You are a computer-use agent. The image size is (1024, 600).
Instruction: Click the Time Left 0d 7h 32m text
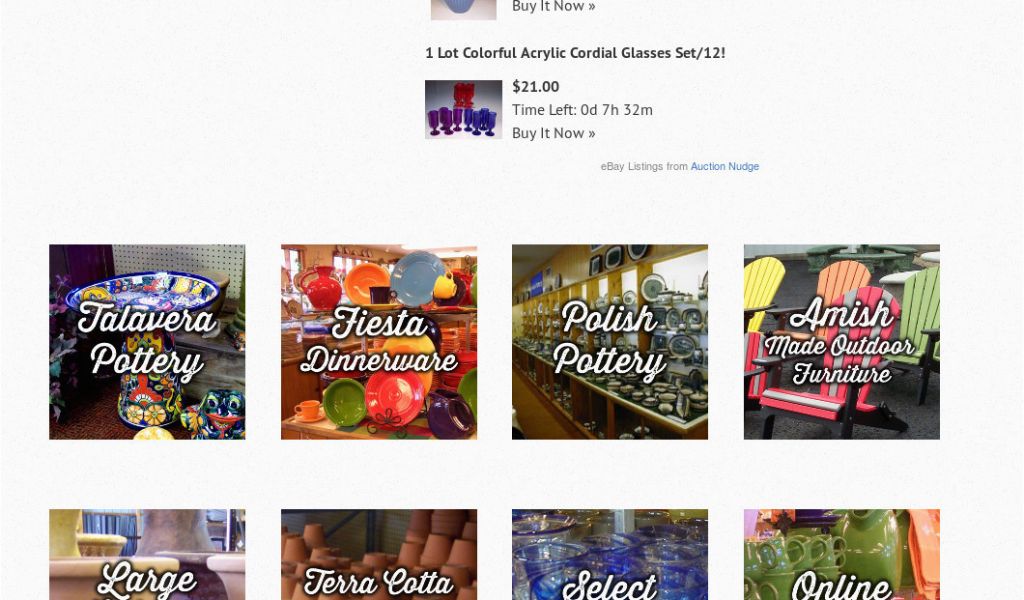(x=583, y=110)
